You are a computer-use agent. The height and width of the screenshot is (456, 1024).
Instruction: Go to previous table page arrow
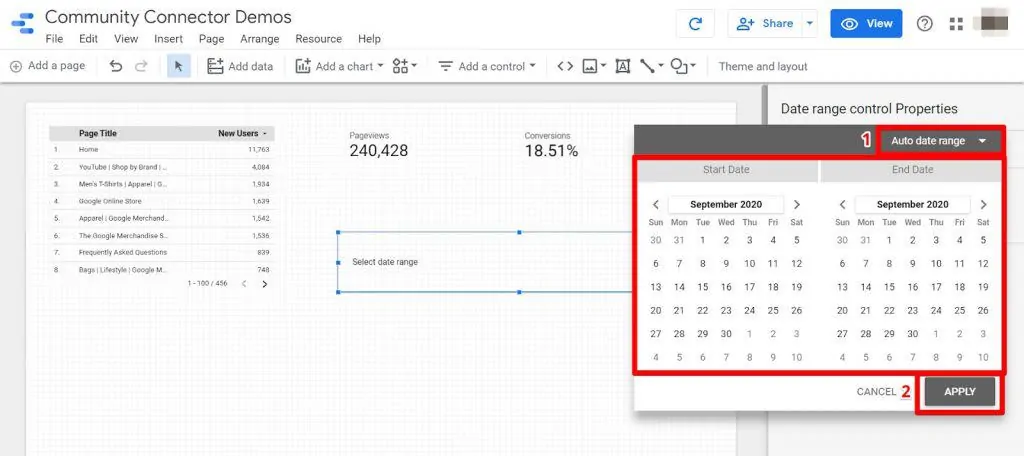click(x=244, y=284)
